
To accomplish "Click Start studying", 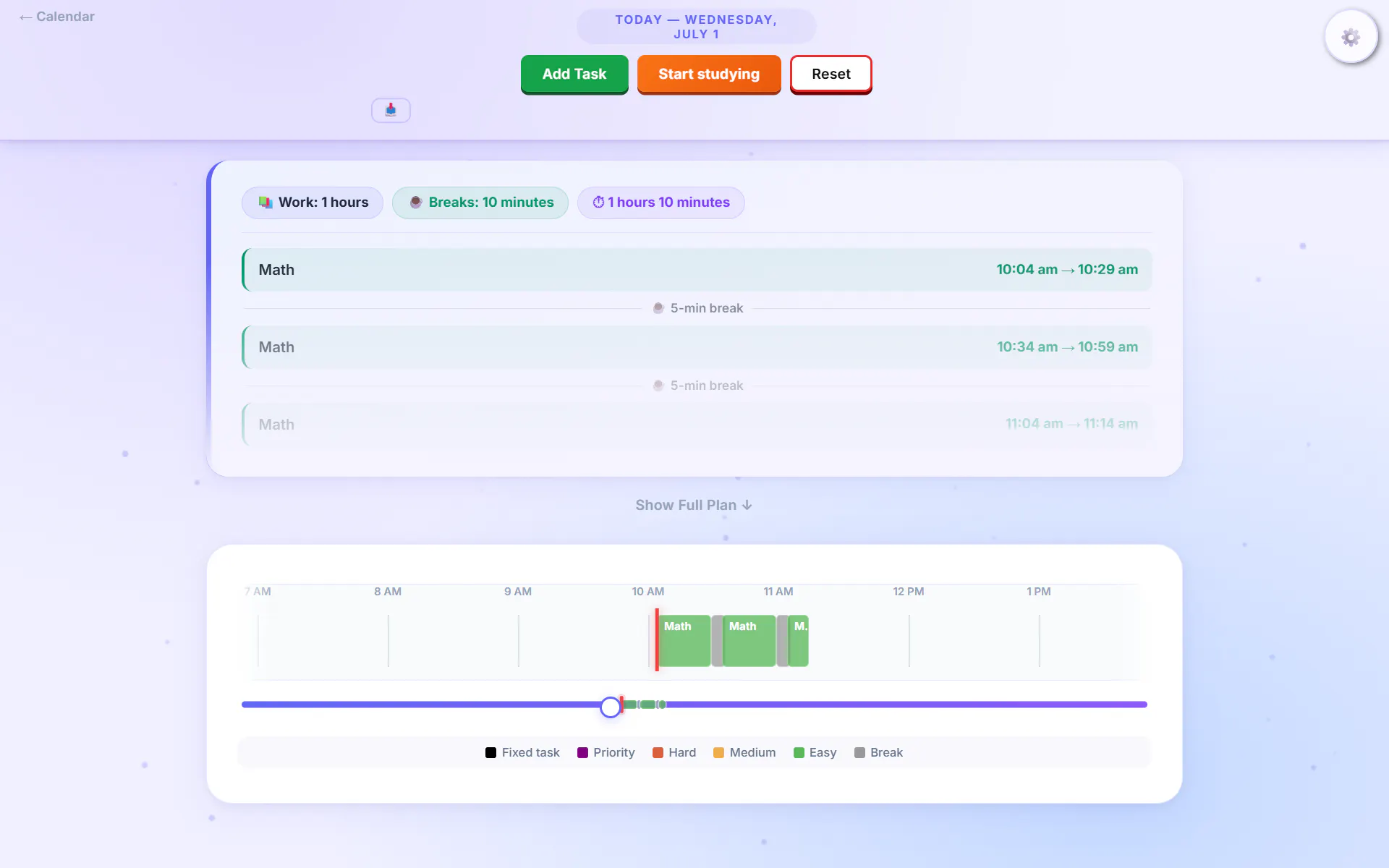I will tap(709, 74).
